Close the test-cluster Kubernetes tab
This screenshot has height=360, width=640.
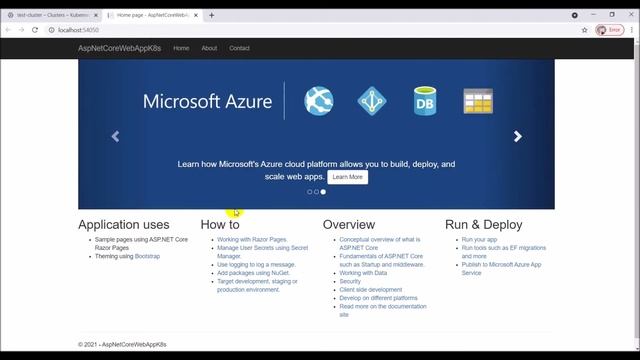coord(96,15)
